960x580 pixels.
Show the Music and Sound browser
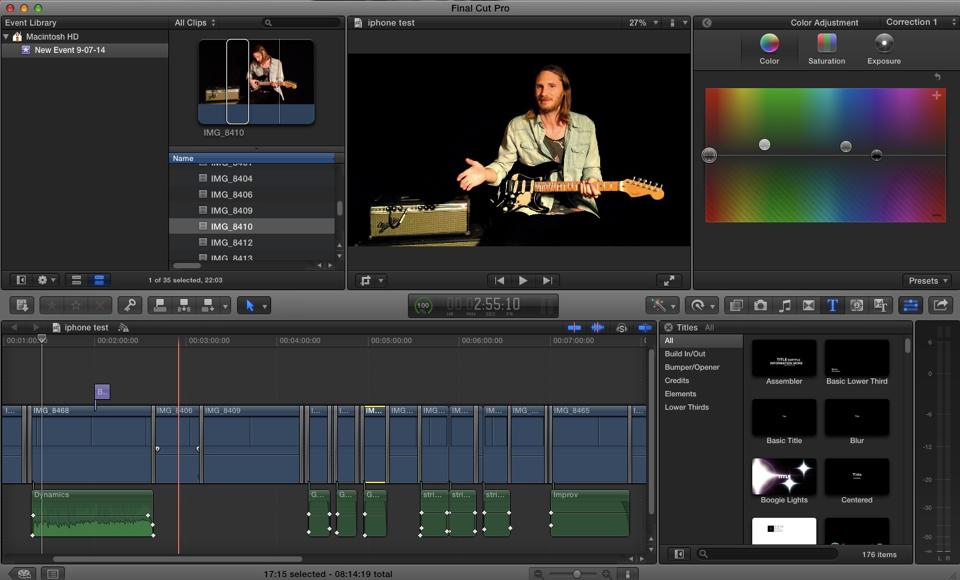pos(784,305)
